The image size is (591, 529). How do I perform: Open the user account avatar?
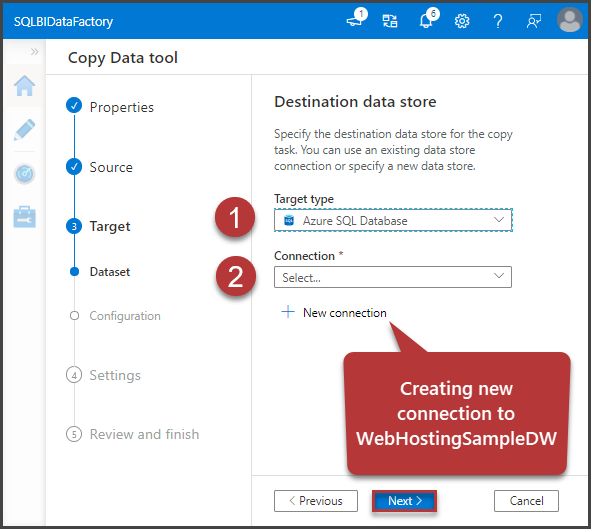570,20
